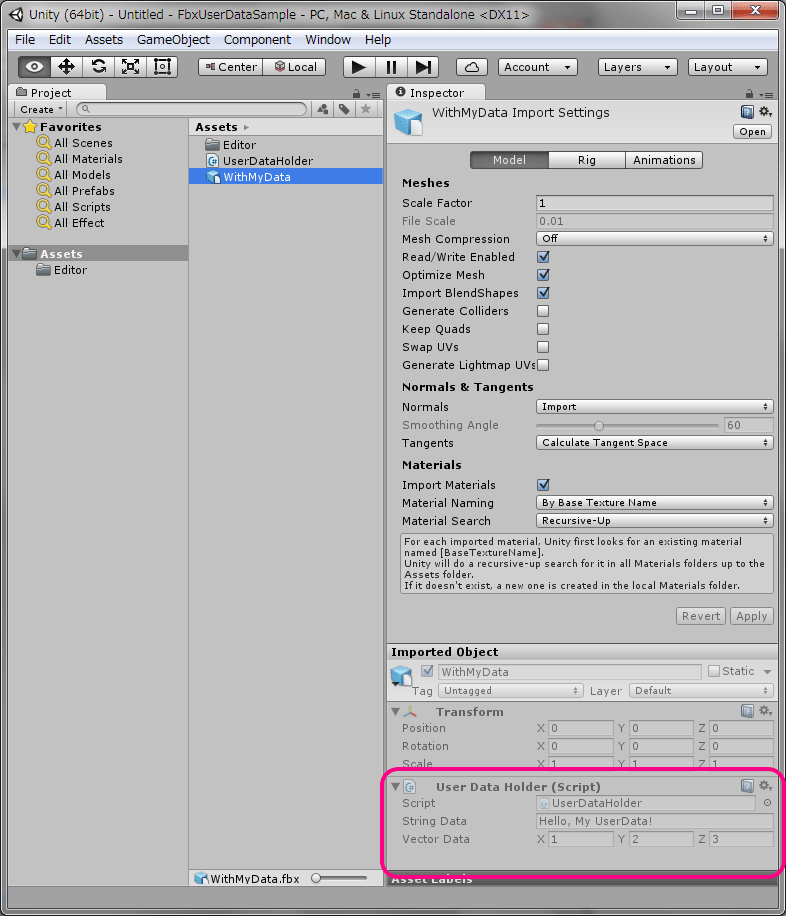Image resolution: width=786 pixels, height=916 pixels.
Task: Switch to the Animations tab
Action: point(664,160)
